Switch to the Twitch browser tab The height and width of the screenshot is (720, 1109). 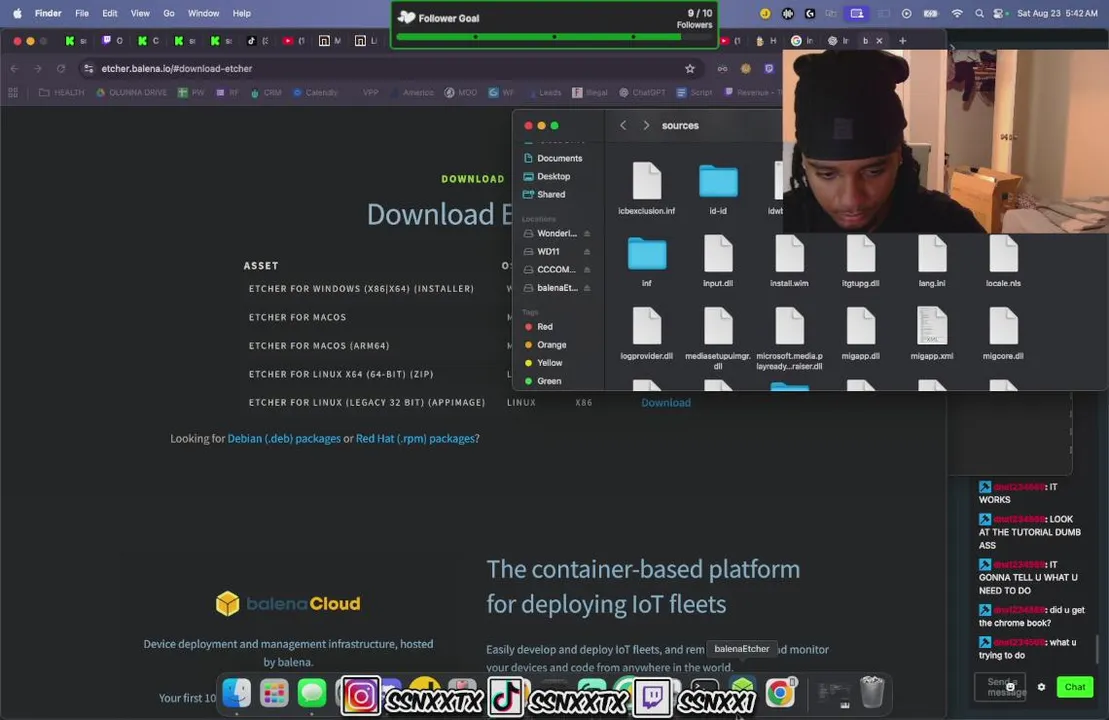click(111, 41)
